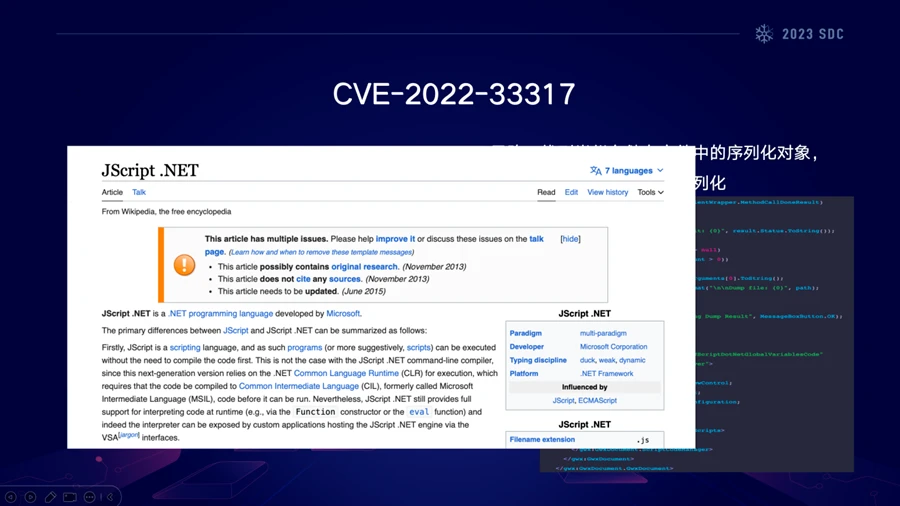Click the Developer label in infobox

click(x=526, y=347)
